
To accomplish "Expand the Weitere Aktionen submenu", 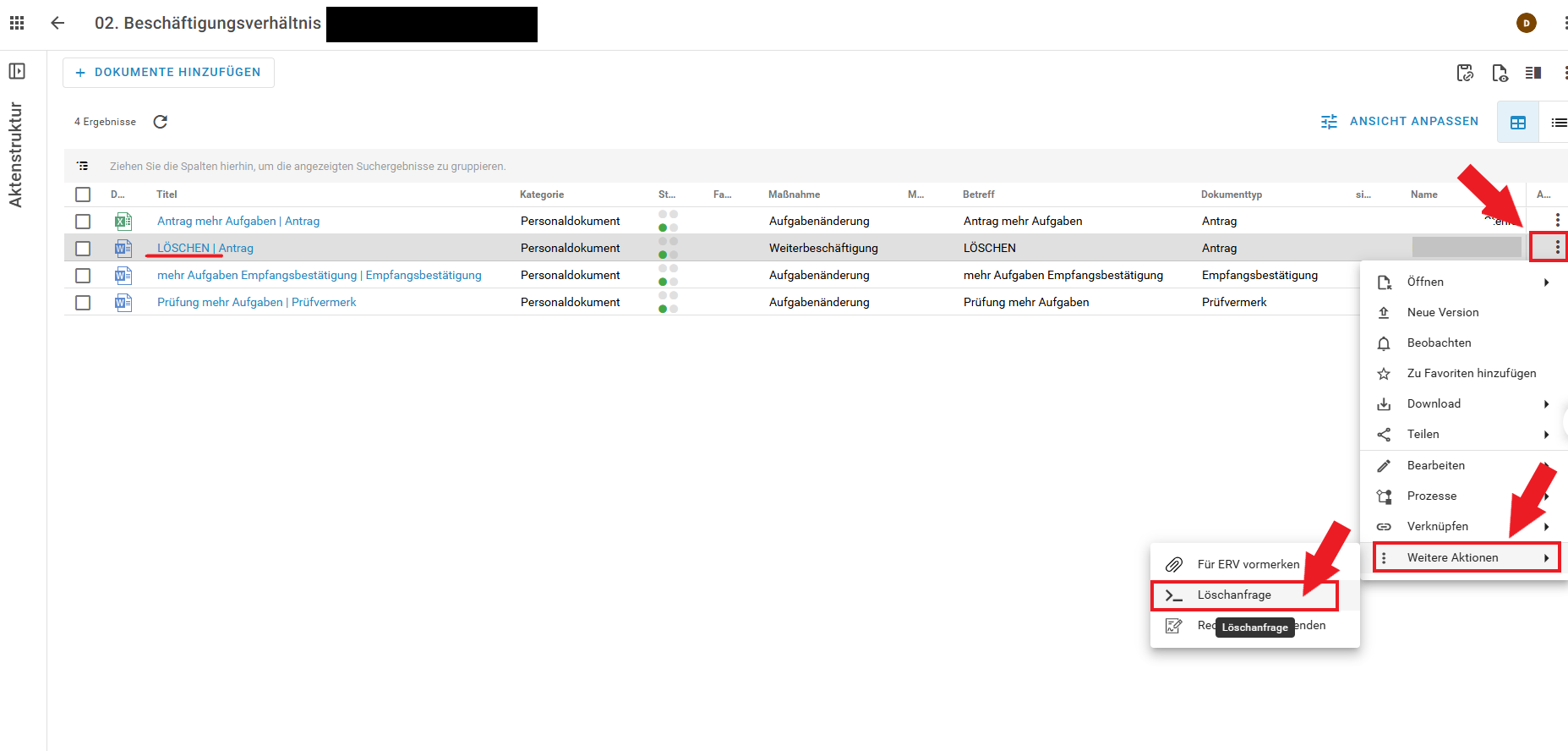I will [1466, 558].
